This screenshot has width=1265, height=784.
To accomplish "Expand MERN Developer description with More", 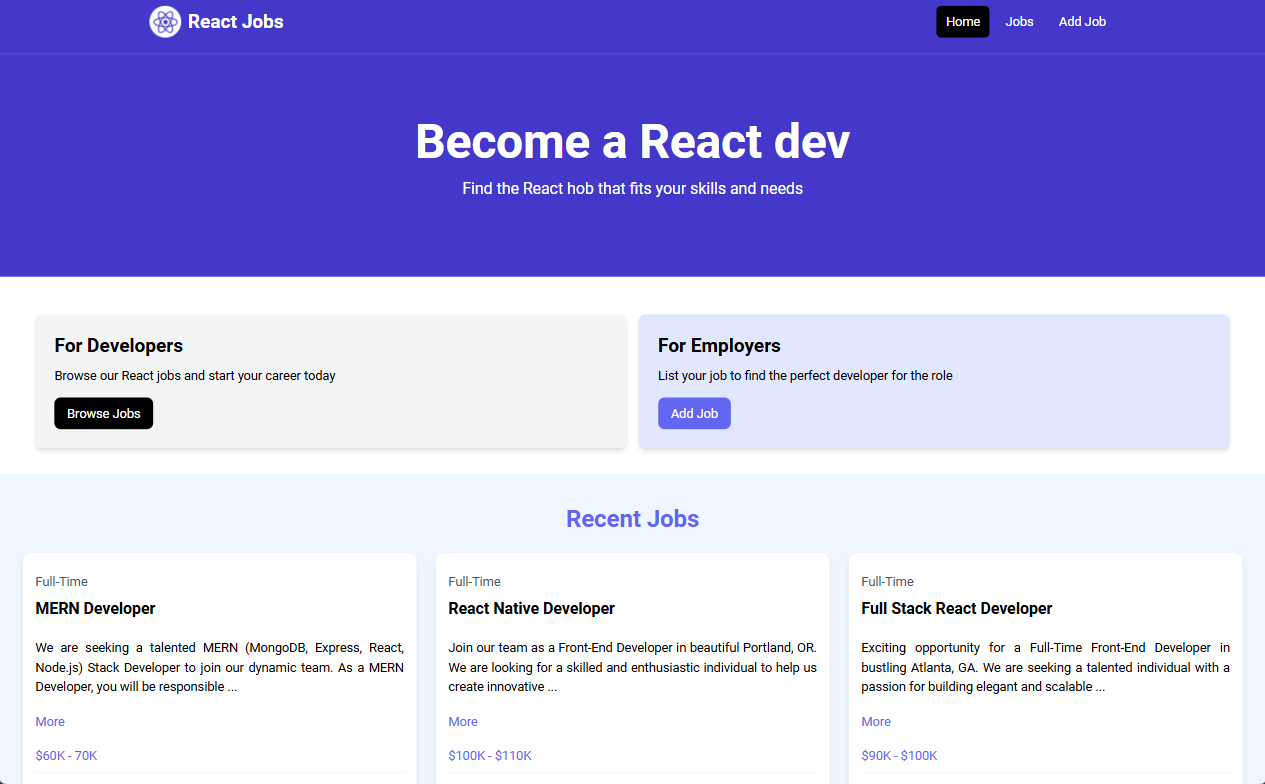I will pyautogui.click(x=50, y=722).
